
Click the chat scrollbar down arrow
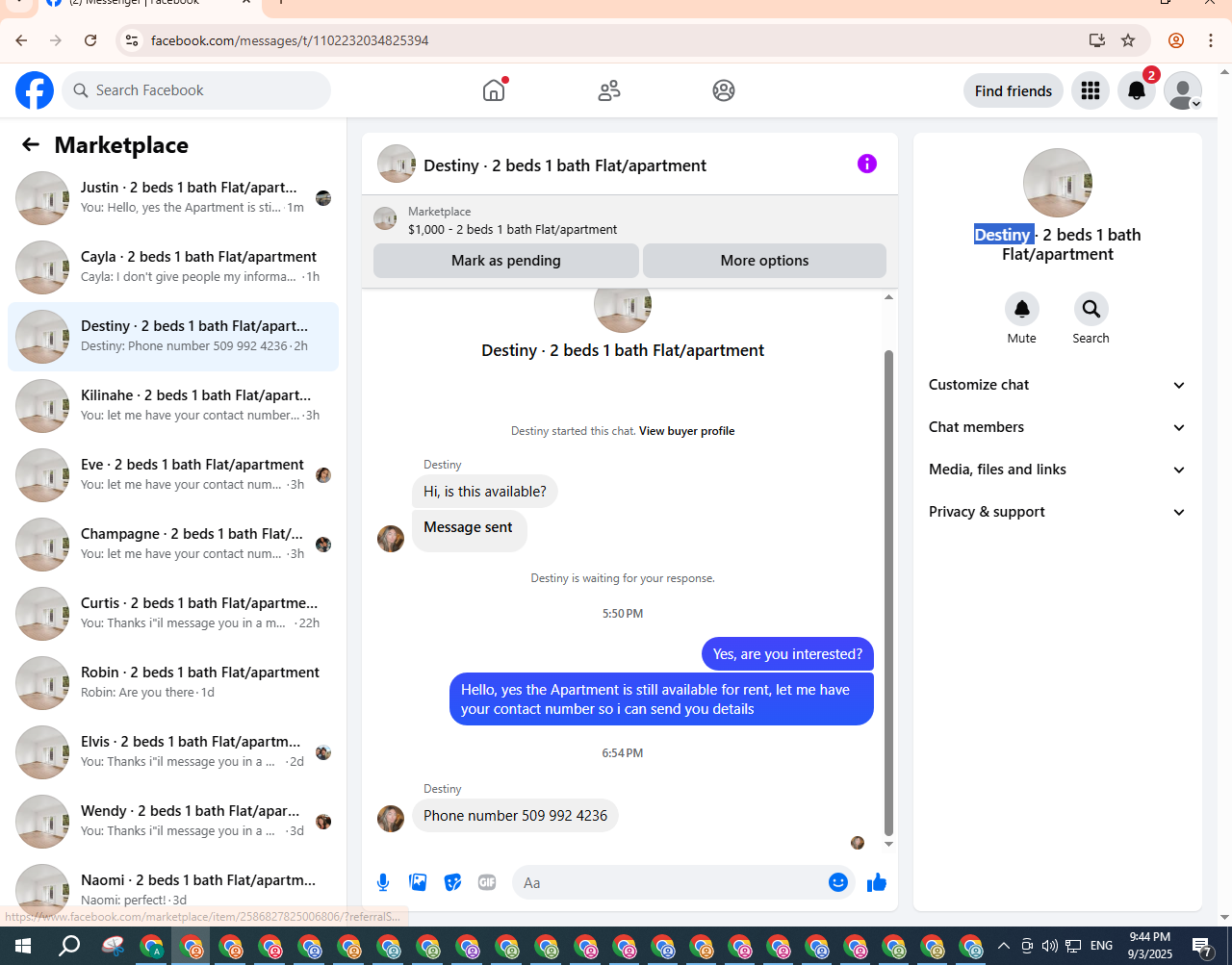click(888, 844)
